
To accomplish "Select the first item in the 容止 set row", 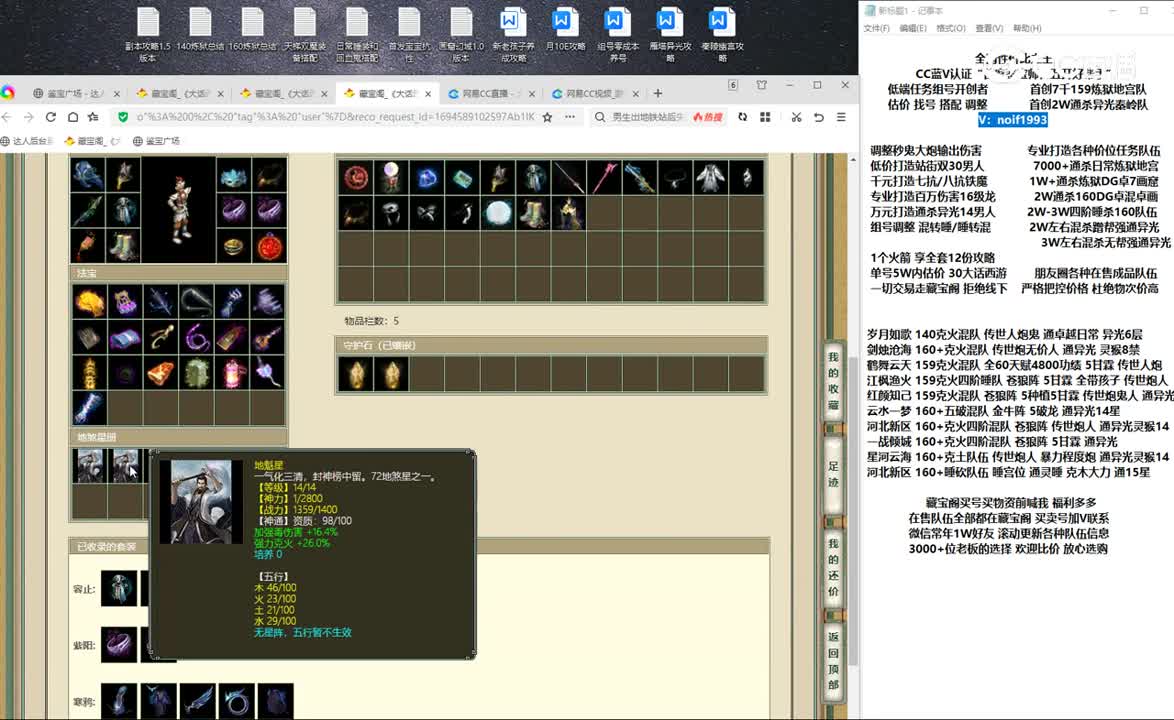I will pos(119,589).
